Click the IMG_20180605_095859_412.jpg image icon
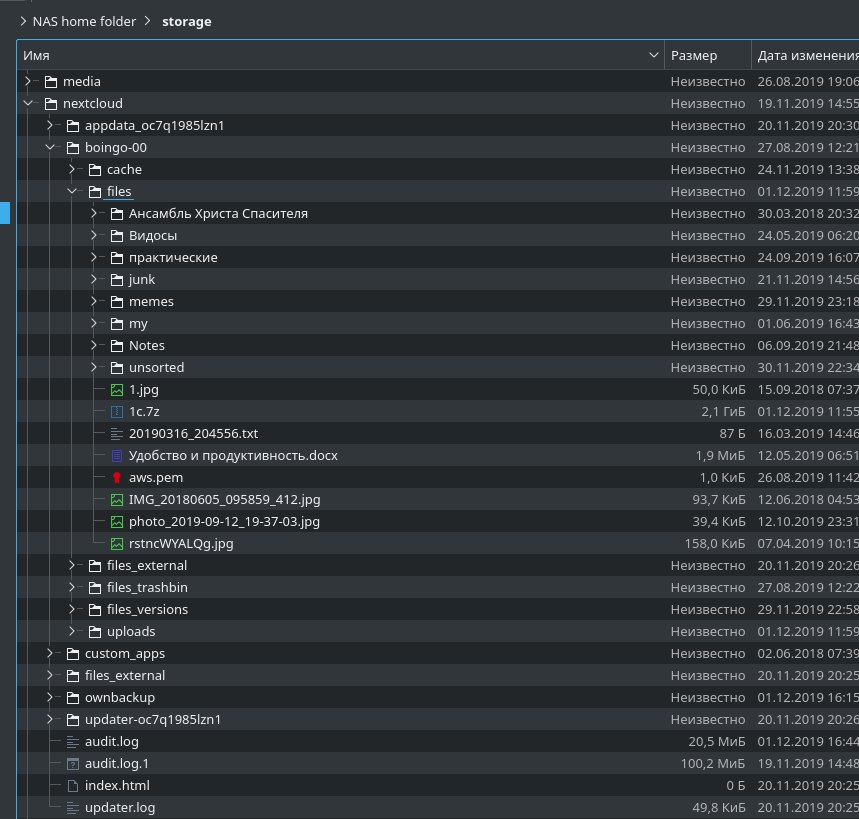859x819 pixels. point(117,500)
